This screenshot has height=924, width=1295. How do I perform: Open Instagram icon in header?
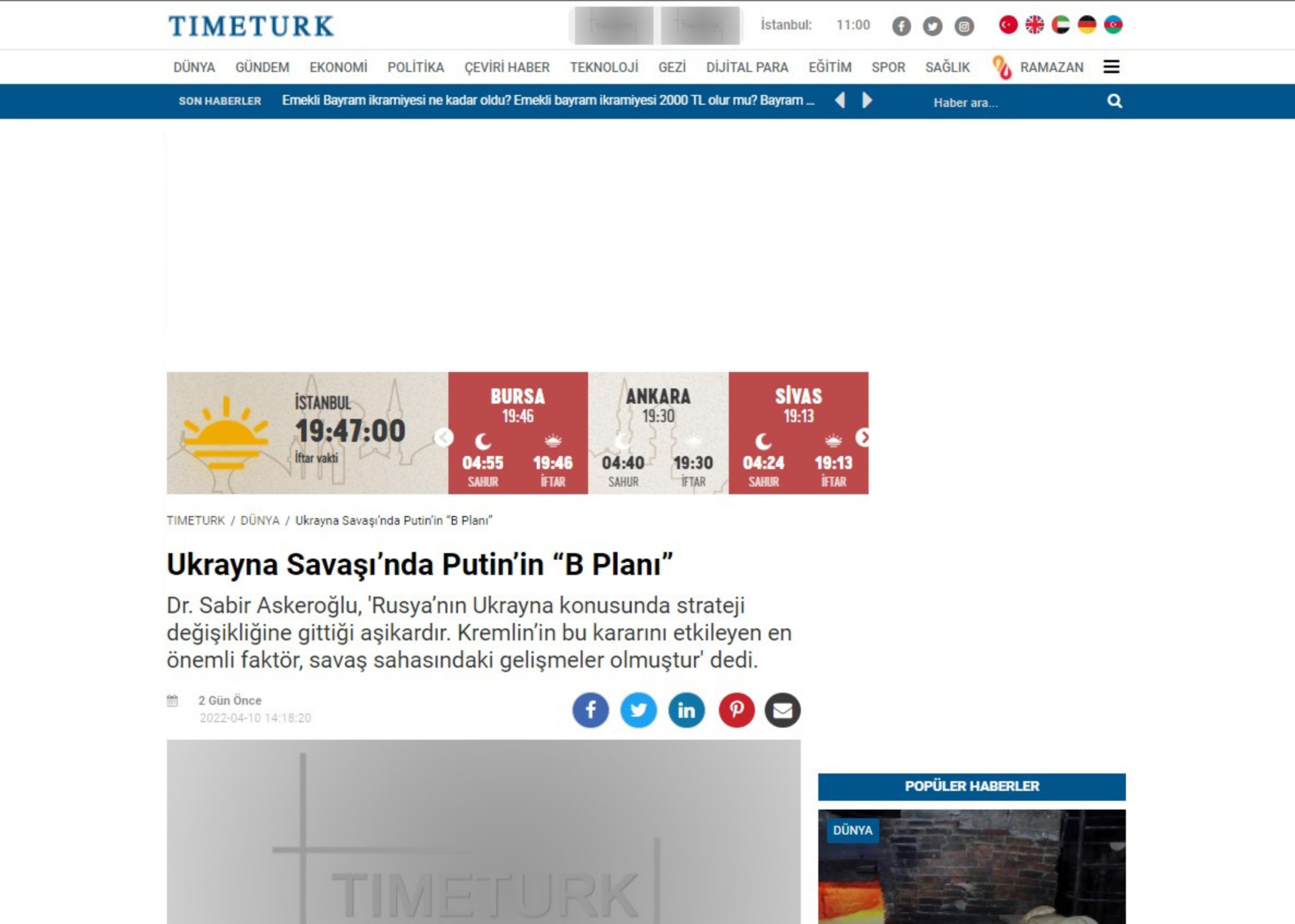coord(964,26)
